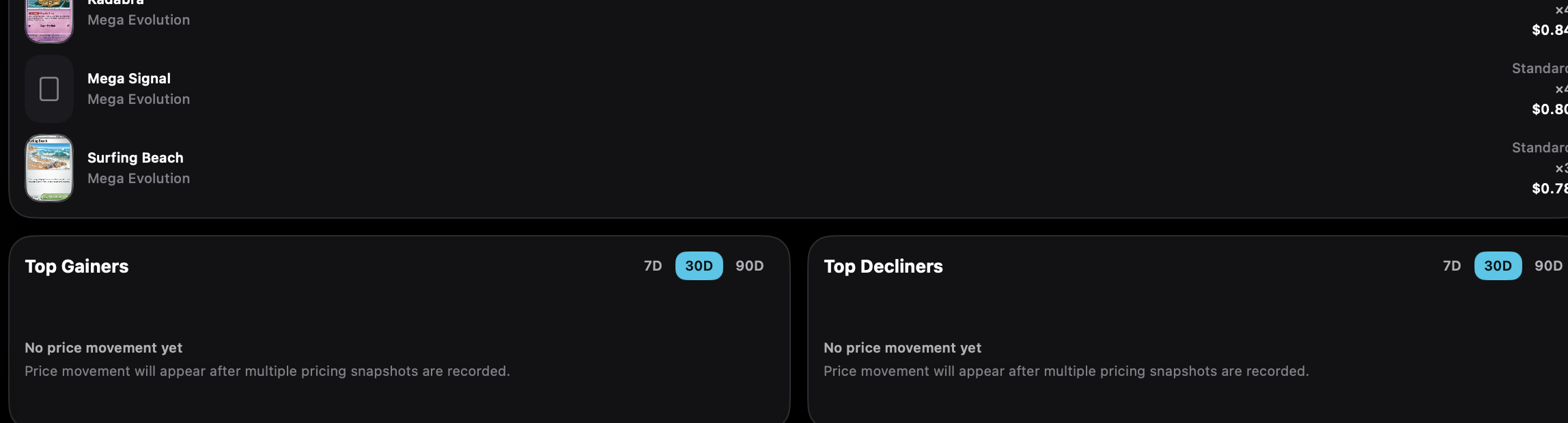Click the Top Decliners heading
This screenshot has height=423, width=1568.
coord(883,267)
